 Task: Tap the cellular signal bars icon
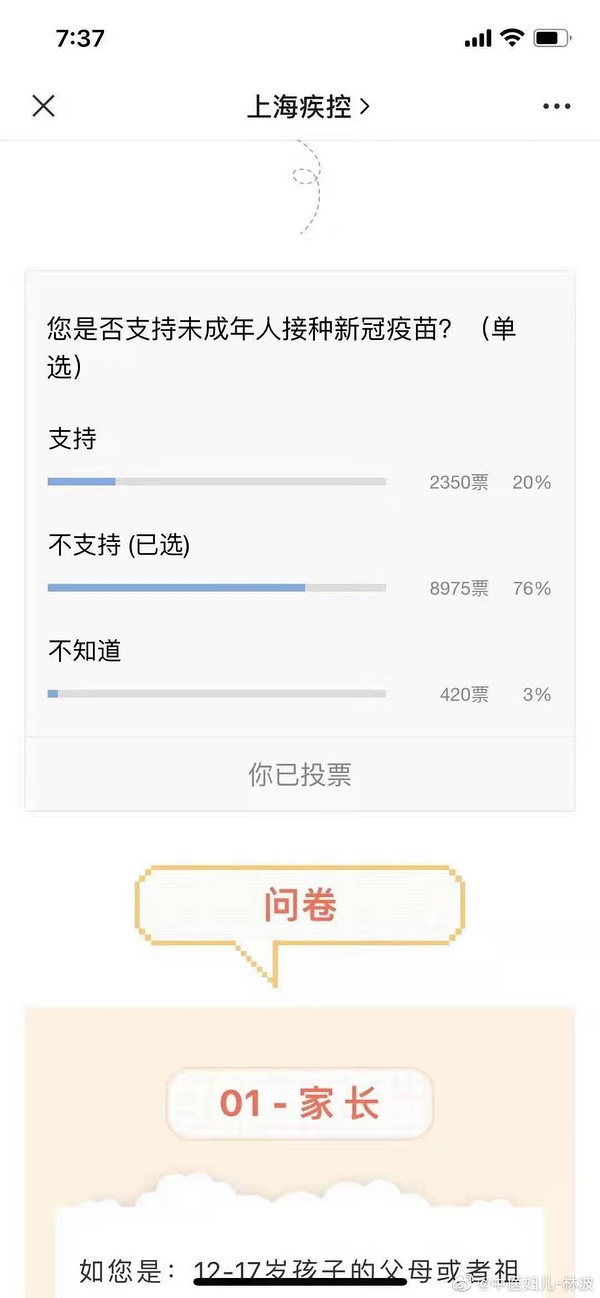coord(478,39)
